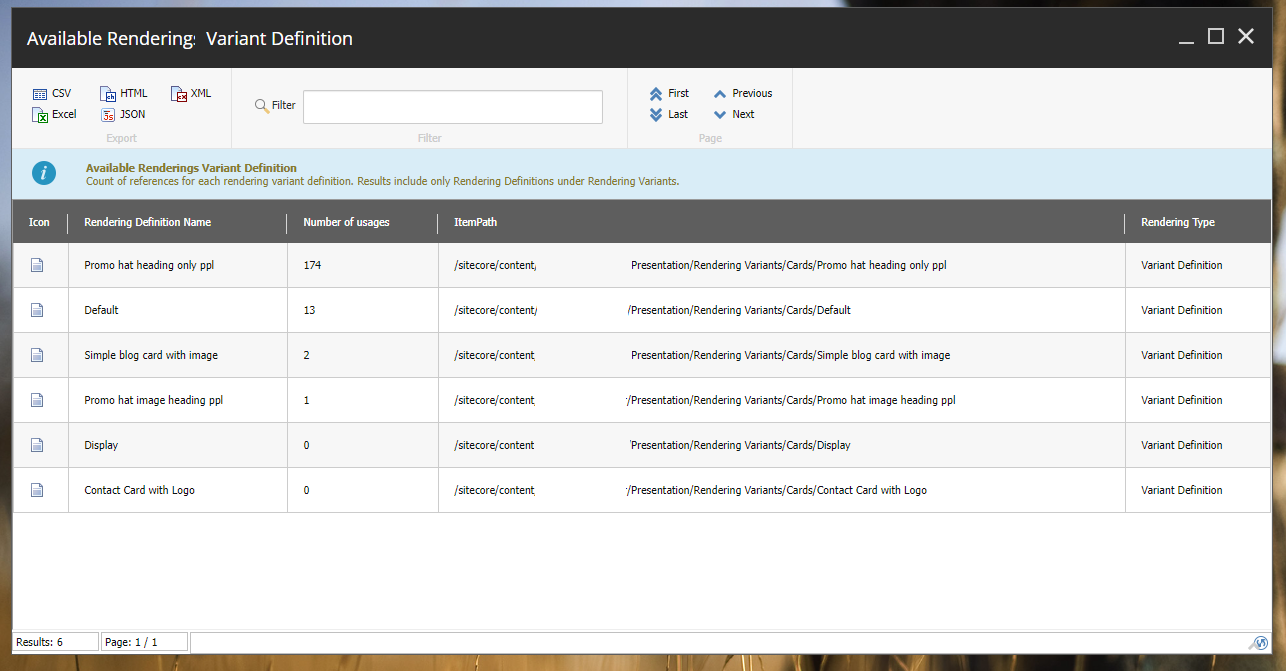Click the Promo hat image heading ppl row icon
Viewport: 1286px width, 671px height.
(37, 400)
